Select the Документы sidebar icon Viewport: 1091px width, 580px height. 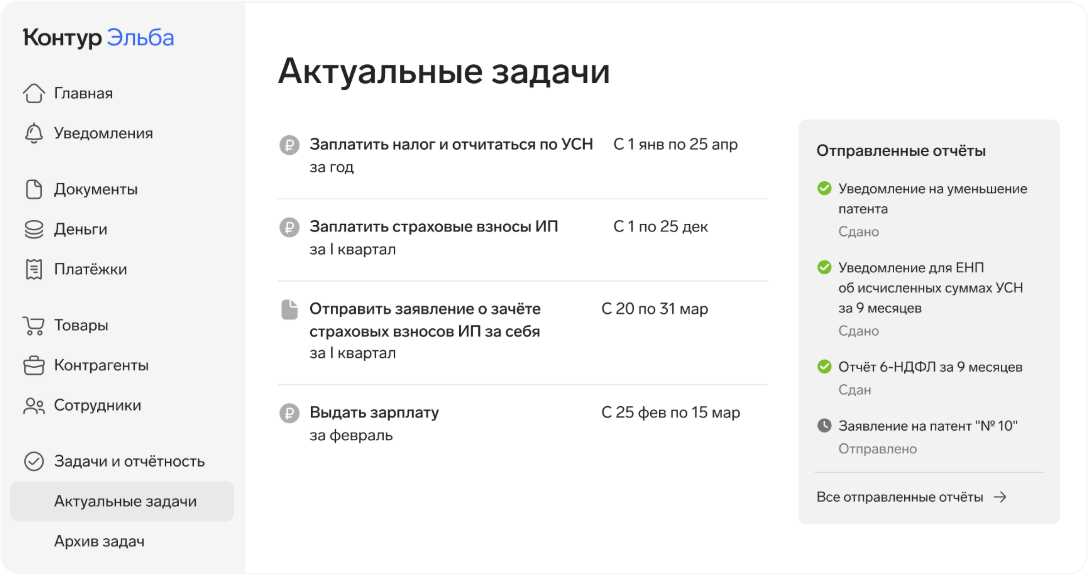pos(33,189)
